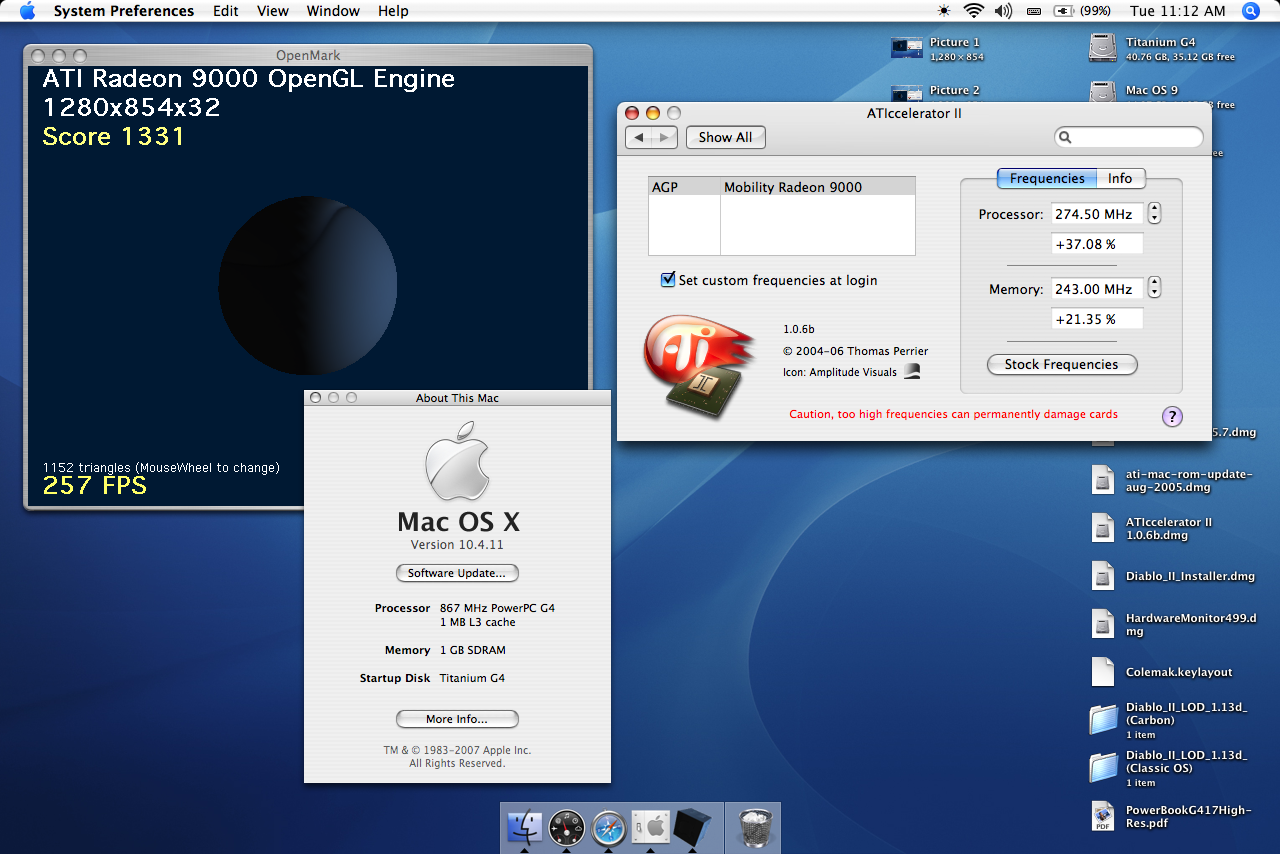The width and height of the screenshot is (1280, 854).
Task: Click the Stock Frequencies button
Action: click(x=1062, y=365)
